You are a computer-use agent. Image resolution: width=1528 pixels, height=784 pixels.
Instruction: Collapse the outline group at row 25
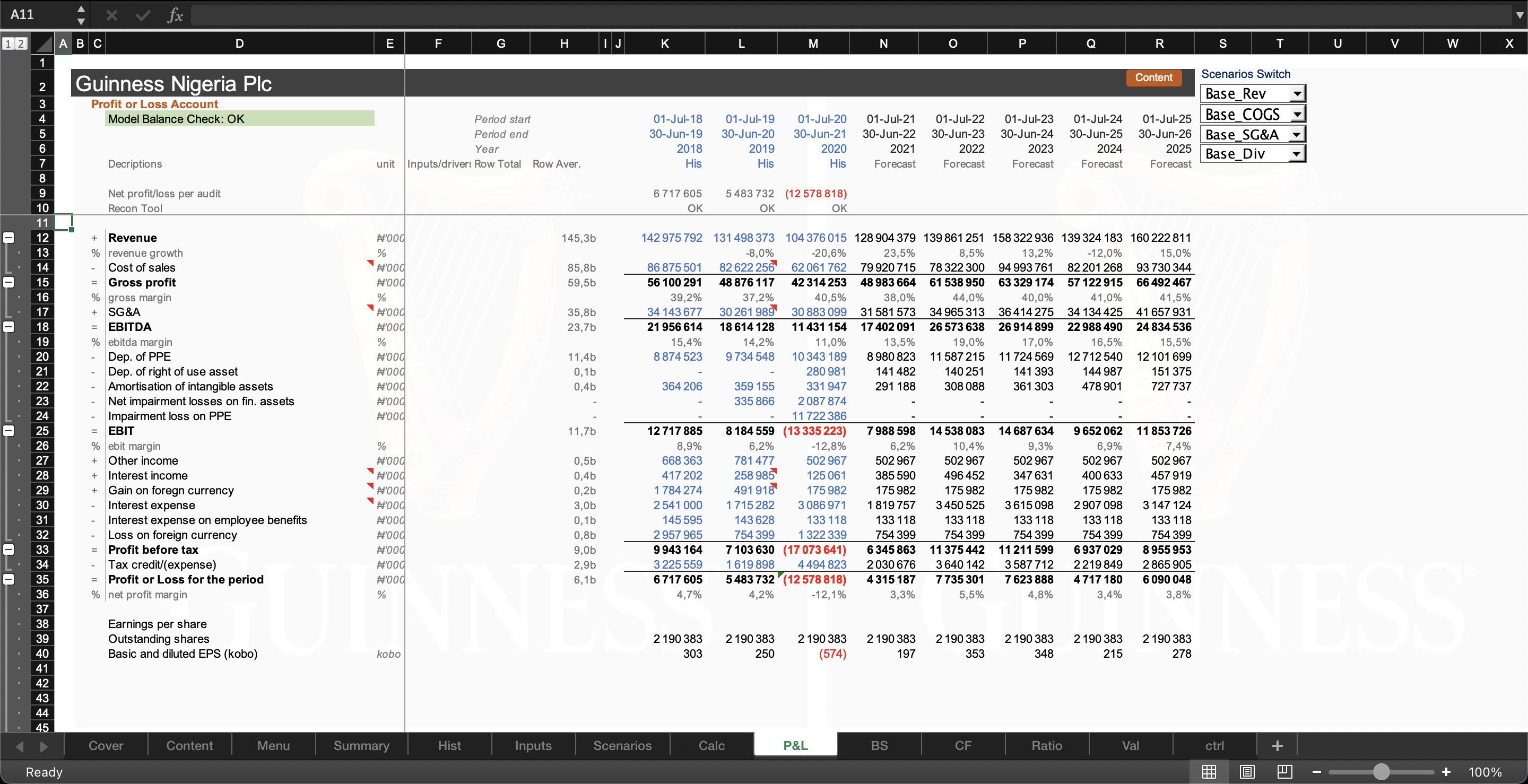pos(9,431)
